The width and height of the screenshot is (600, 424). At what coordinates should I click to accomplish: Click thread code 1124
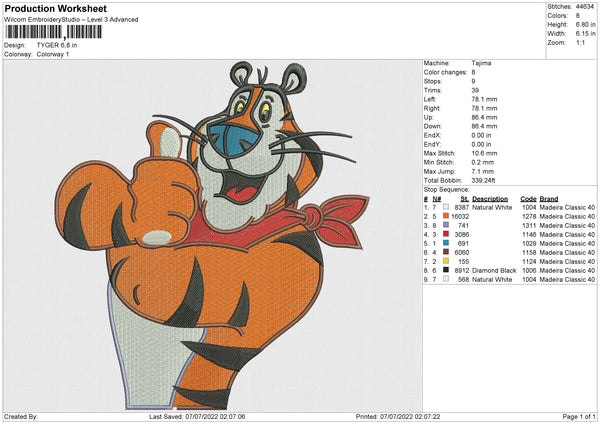coord(529,261)
